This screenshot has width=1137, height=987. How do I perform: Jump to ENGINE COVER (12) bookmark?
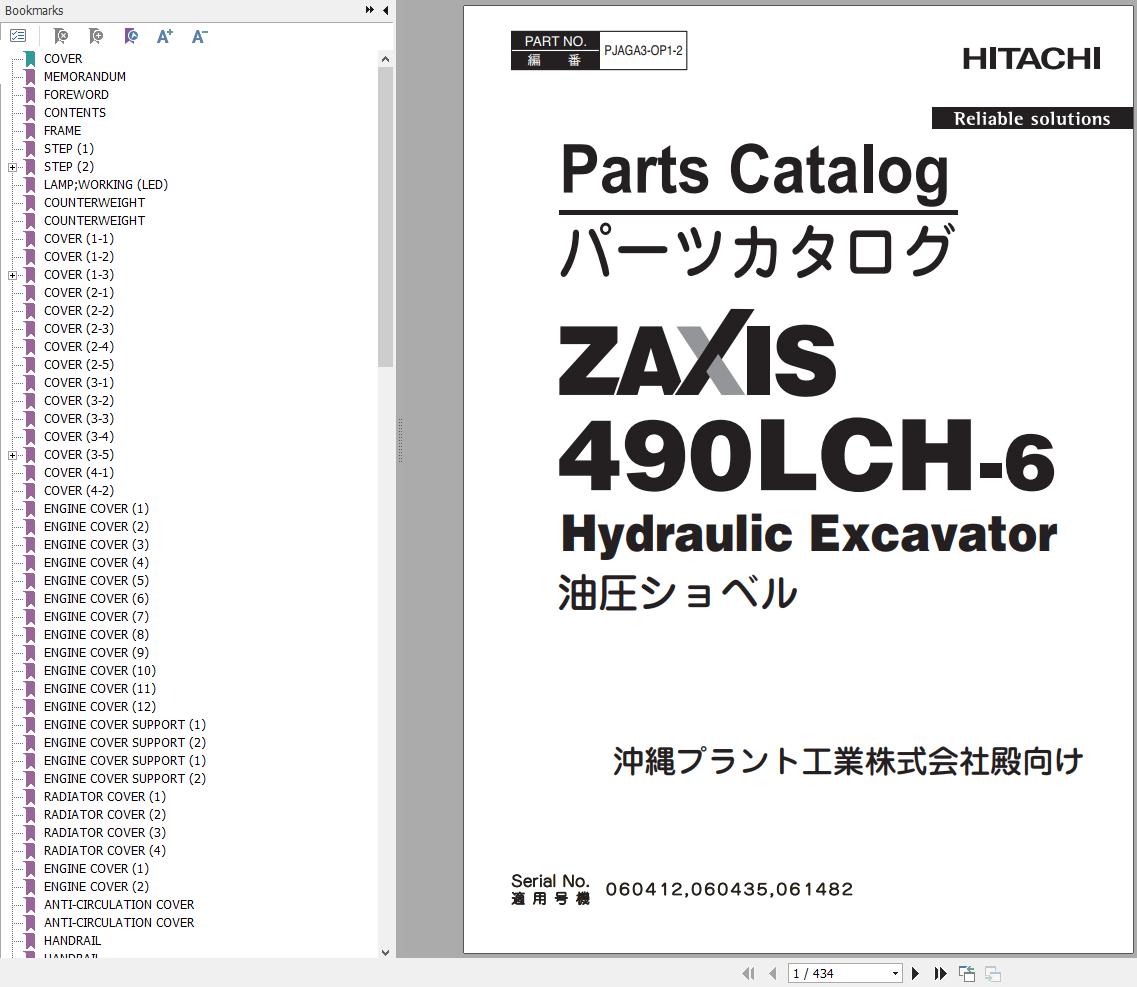pyautogui.click(x=100, y=706)
